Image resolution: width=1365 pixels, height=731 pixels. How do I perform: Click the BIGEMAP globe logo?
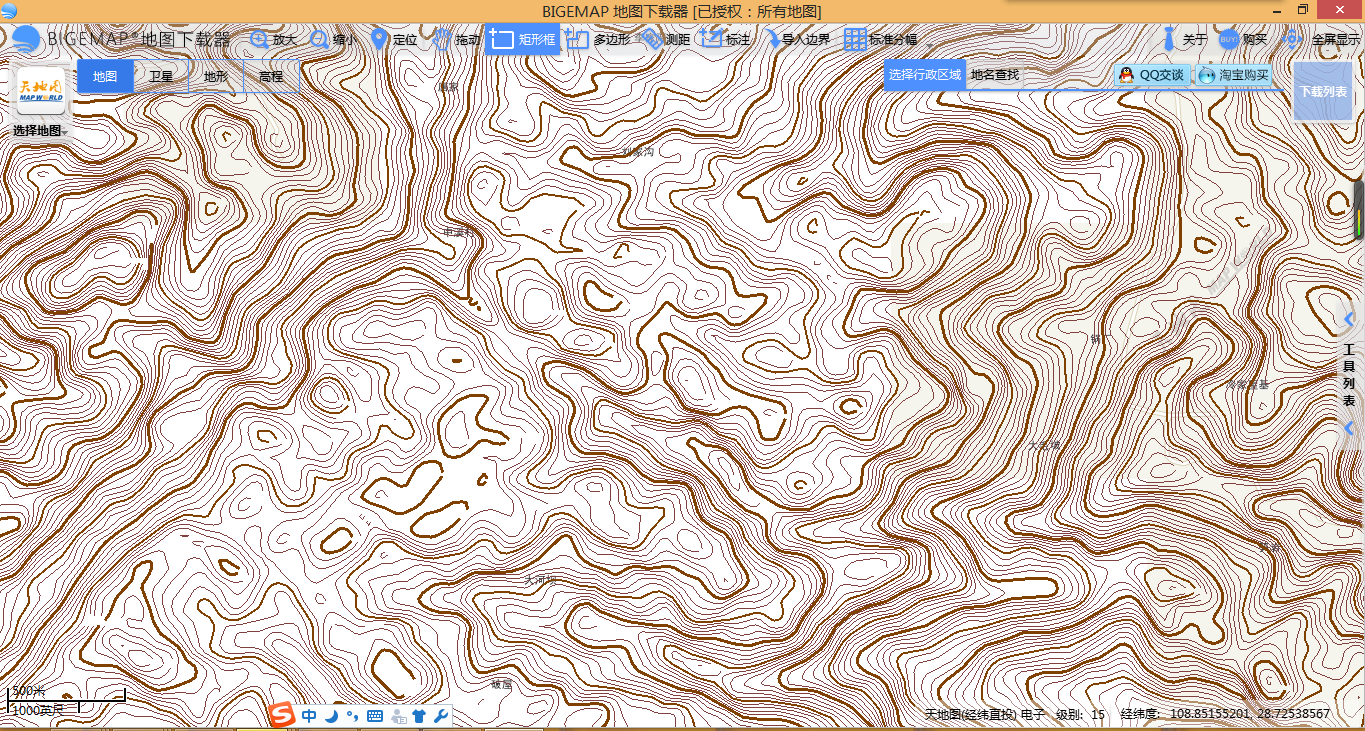pyautogui.click(x=26, y=40)
